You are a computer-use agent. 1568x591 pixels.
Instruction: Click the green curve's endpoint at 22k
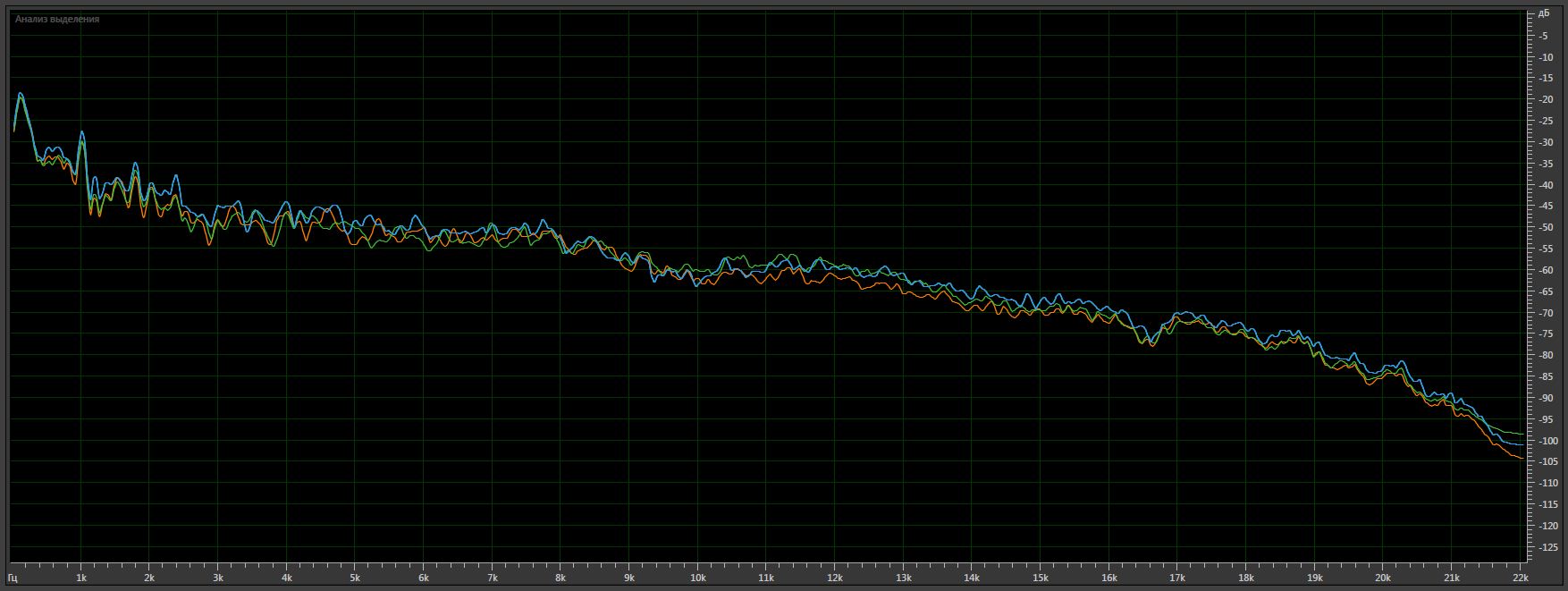[x=1522, y=434]
